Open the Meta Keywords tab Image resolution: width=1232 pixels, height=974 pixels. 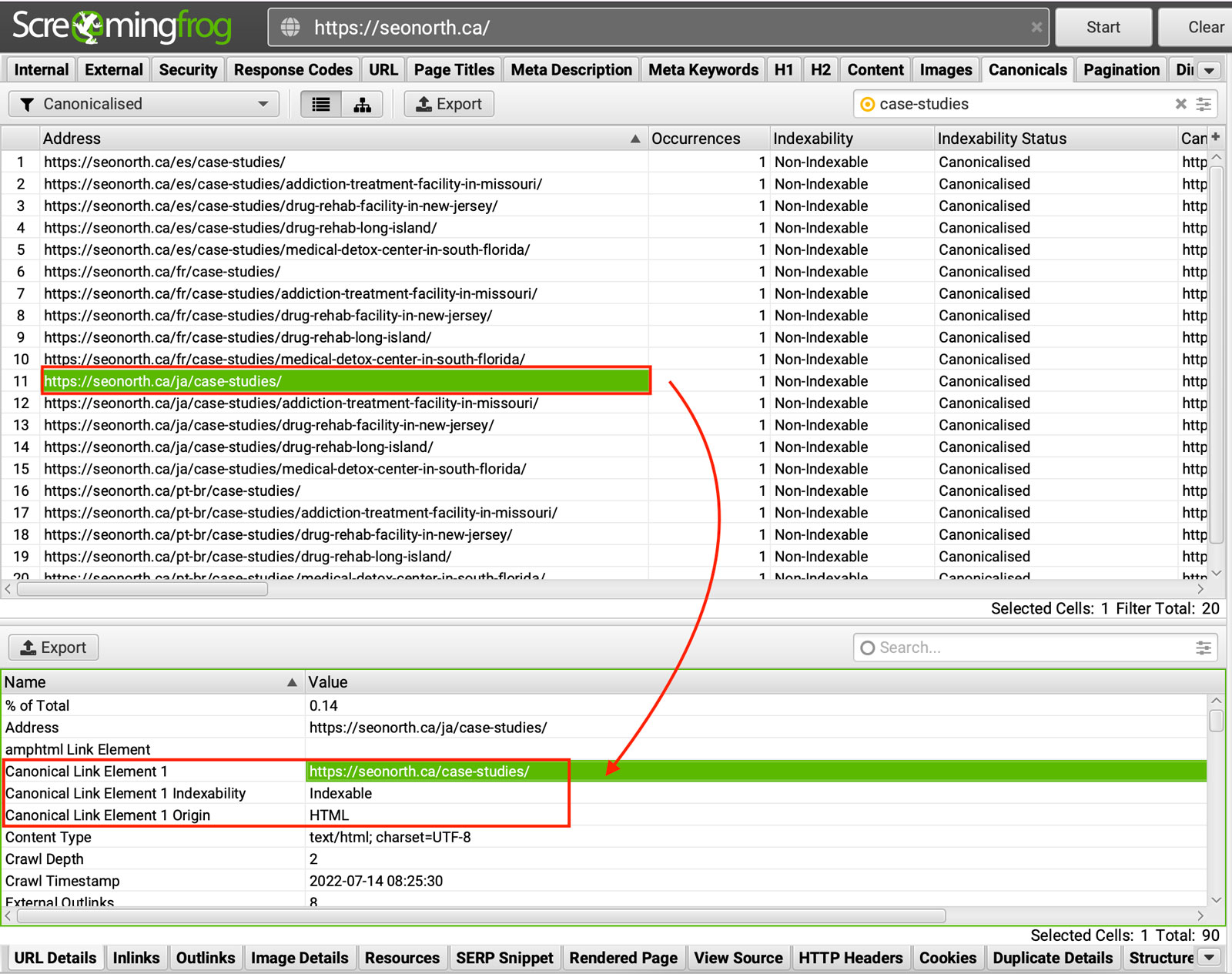703,70
